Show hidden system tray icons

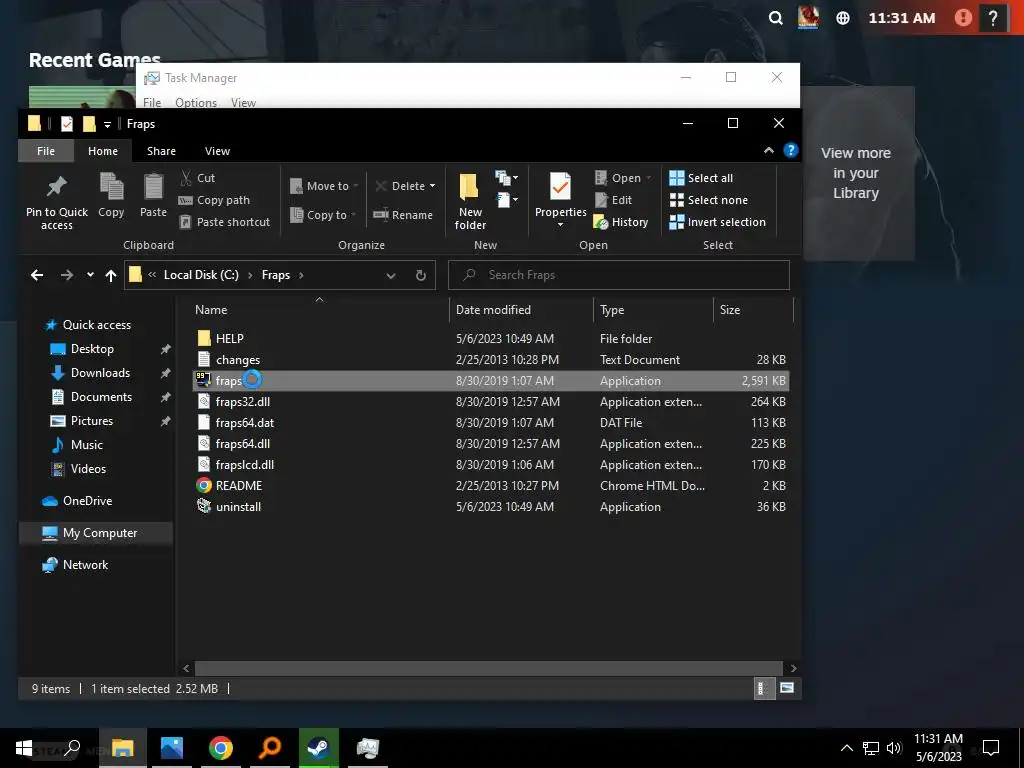point(846,748)
